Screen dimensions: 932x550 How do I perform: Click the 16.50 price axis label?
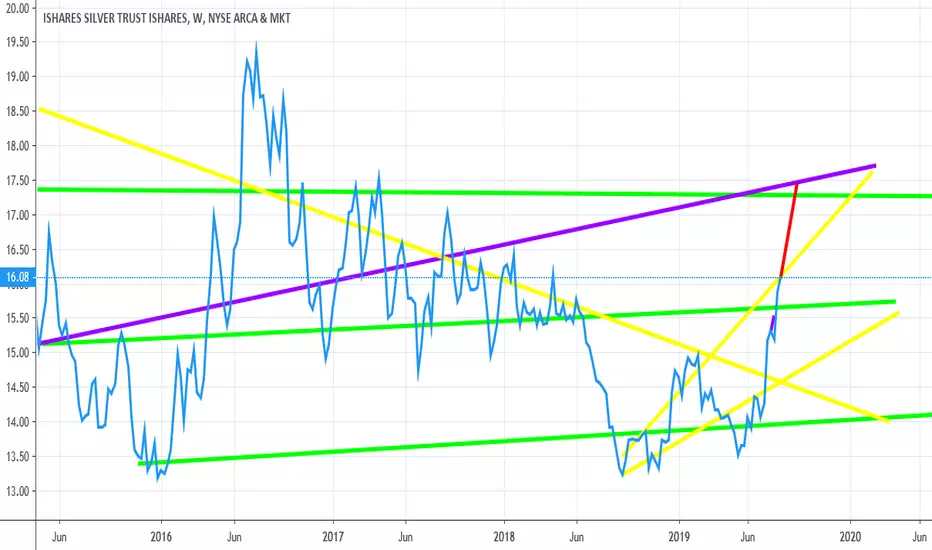click(17, 250)
